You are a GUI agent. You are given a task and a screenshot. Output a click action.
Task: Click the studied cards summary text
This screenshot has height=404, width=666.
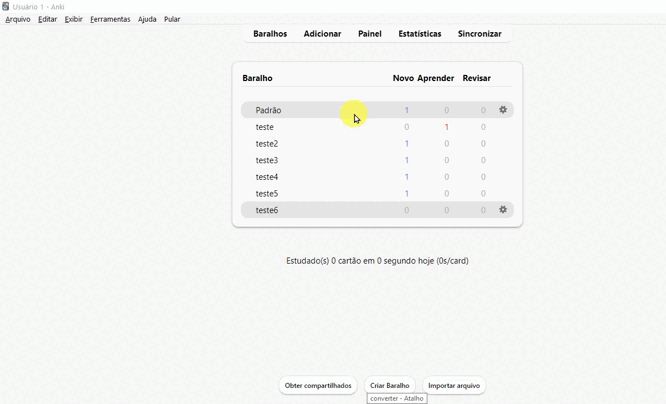tap(377, 261)
